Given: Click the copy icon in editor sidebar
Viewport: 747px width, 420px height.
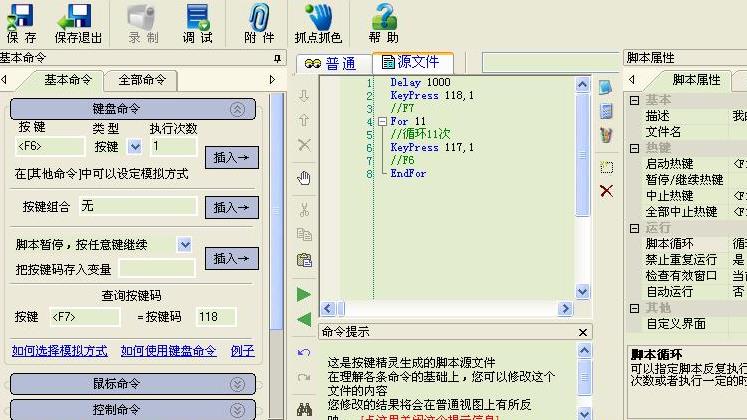Looking at the screenshot, I should (x=304, y=234).
